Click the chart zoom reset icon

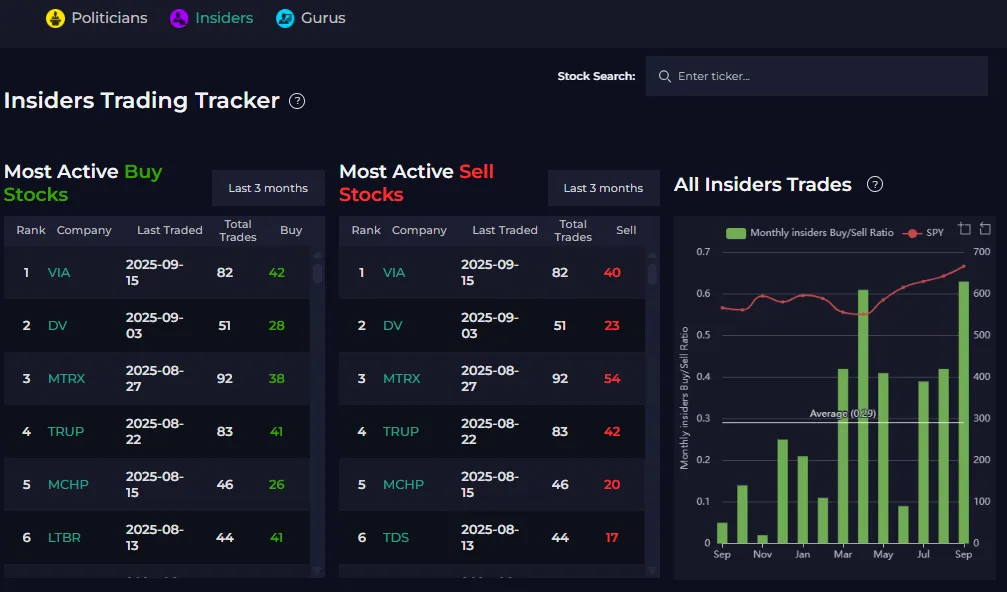point(985,229)
